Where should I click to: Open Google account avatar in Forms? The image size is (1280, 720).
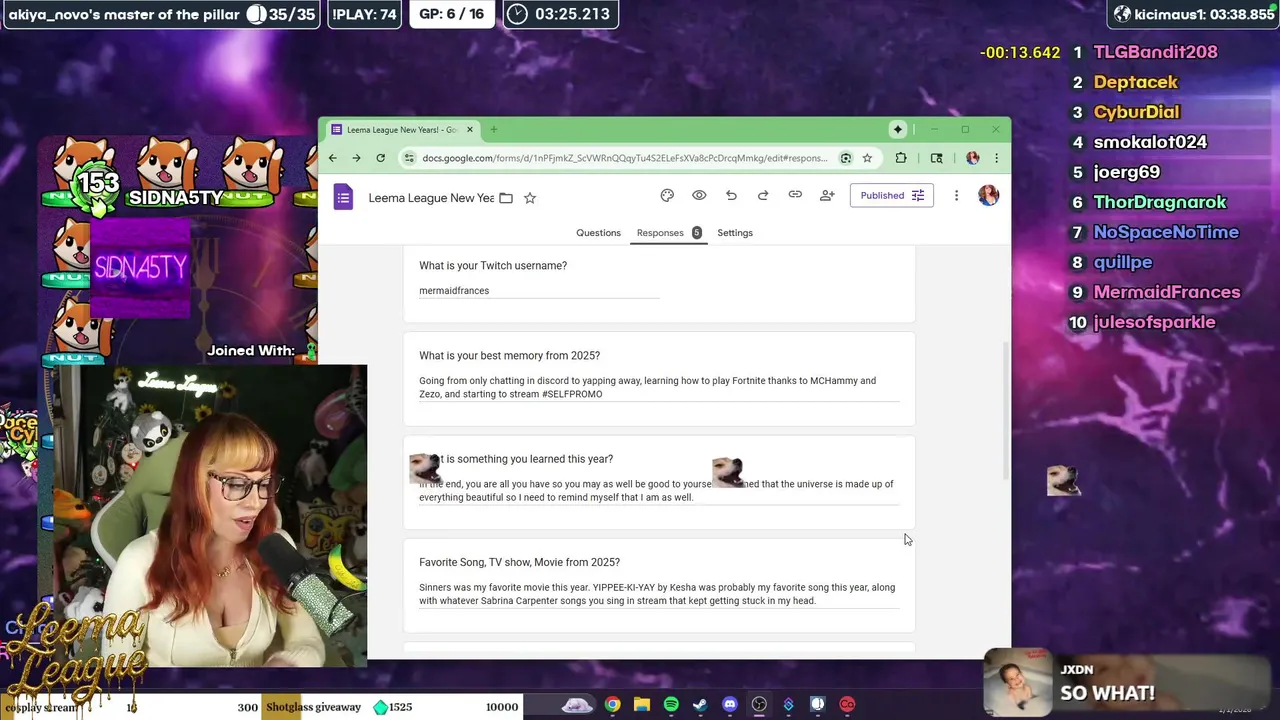(988, 196)
